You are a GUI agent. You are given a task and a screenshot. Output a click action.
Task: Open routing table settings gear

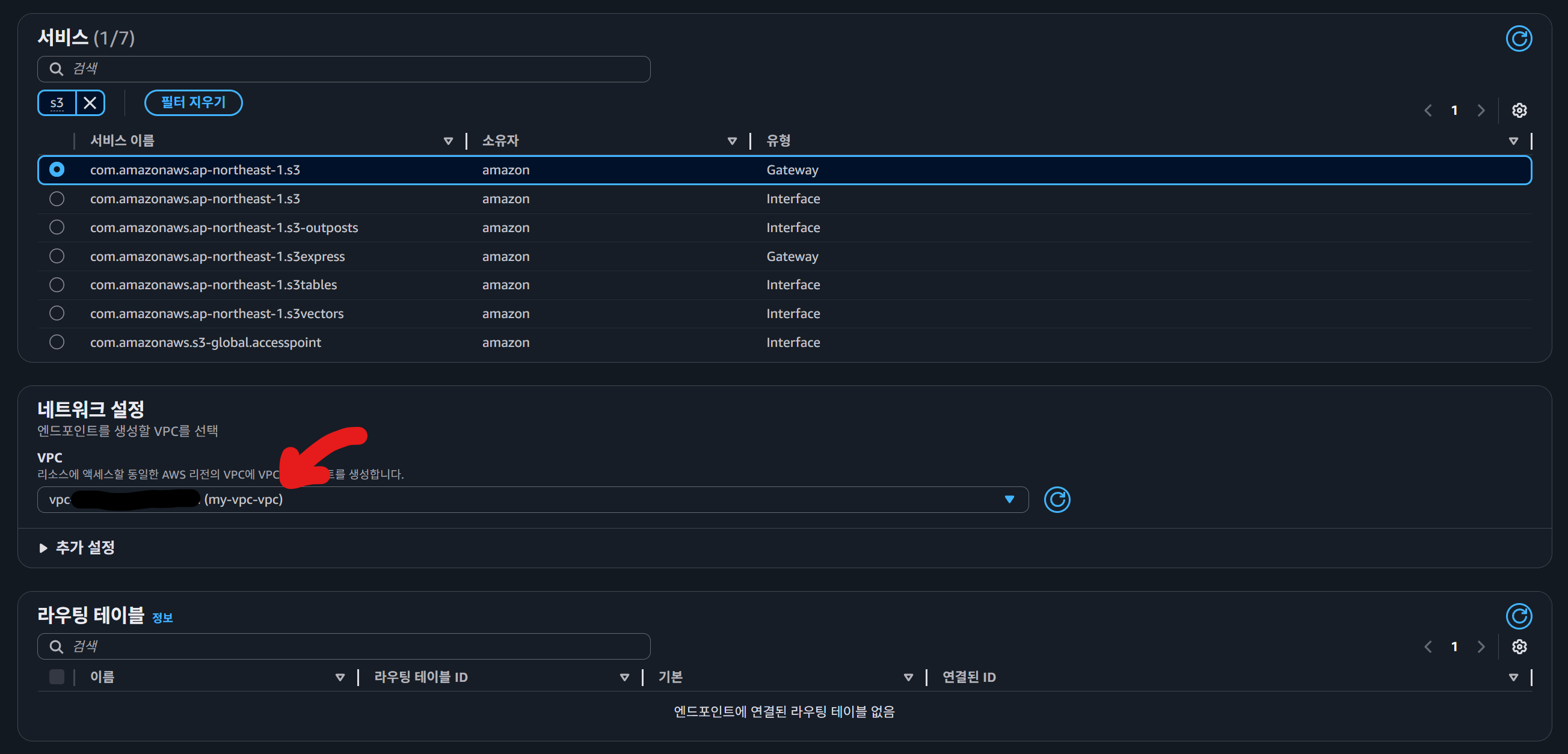(x=1519, y=646)
